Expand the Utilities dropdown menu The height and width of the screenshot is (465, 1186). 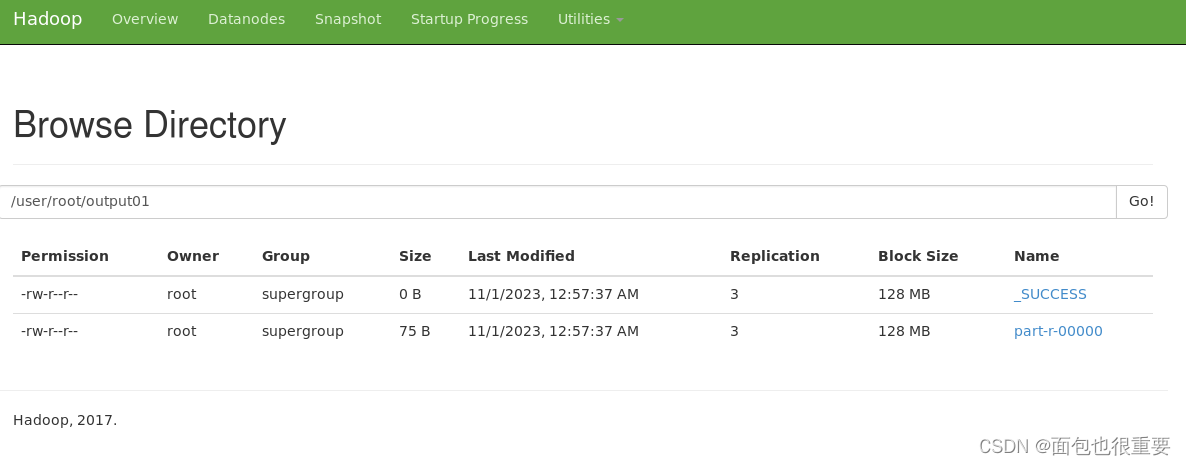pos(590,20)
